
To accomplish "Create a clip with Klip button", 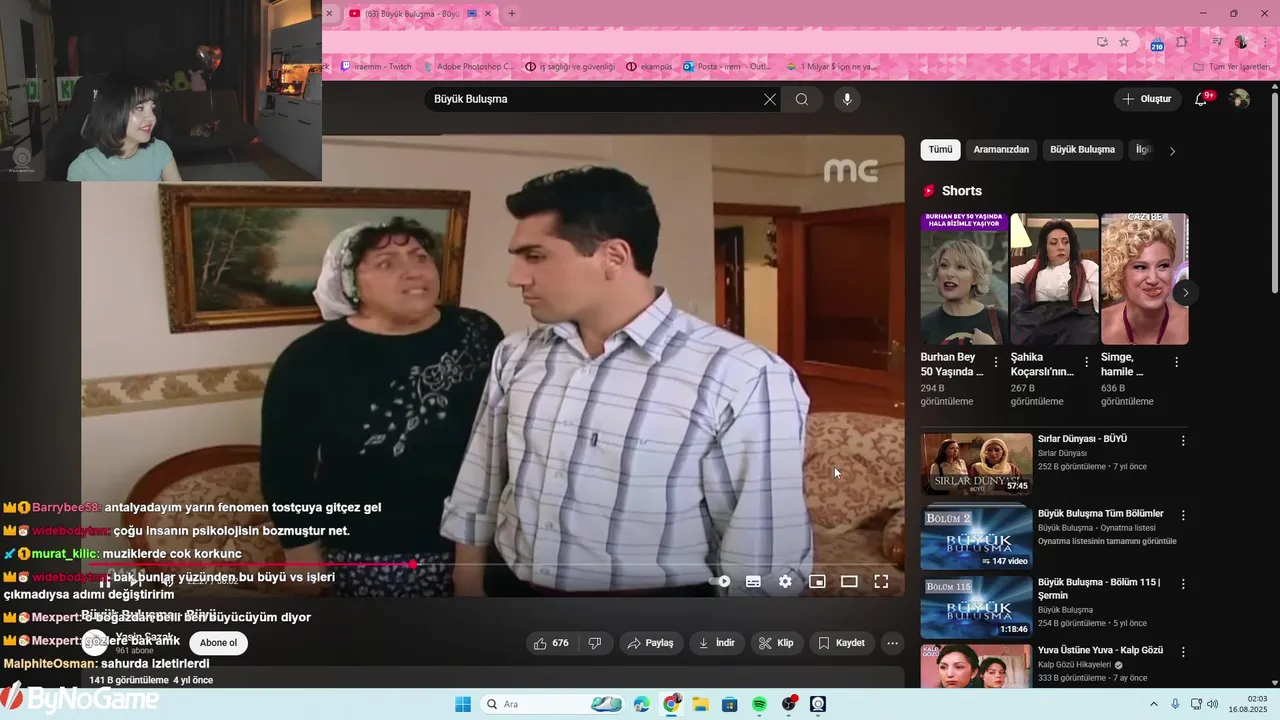I will click(x=776, y=643).
